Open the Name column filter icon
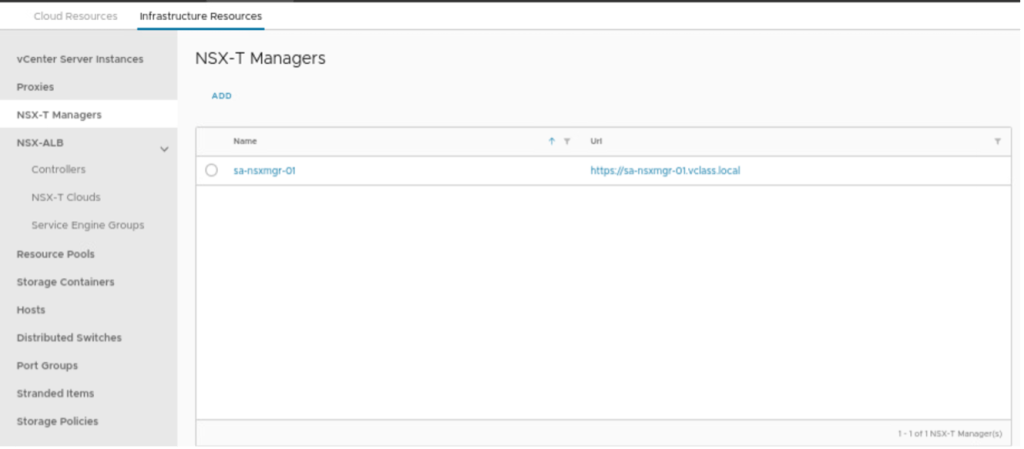This screenshot has width=1024, height=449. [x=567, y=142]
